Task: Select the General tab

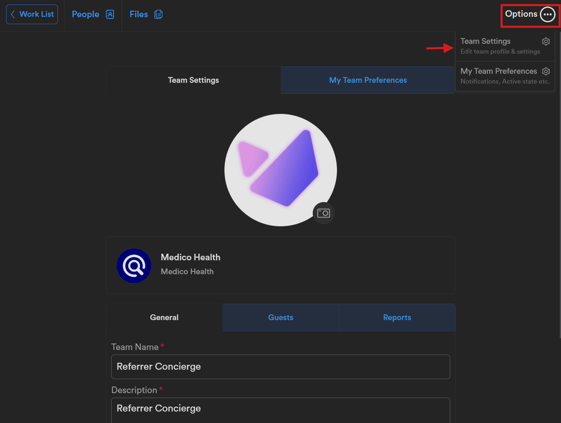Action: pyautogui.click(x=164, y=317)
